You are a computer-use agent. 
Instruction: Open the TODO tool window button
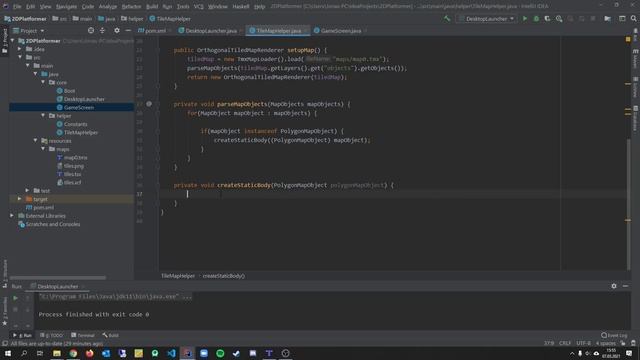[x=52, y=335]
